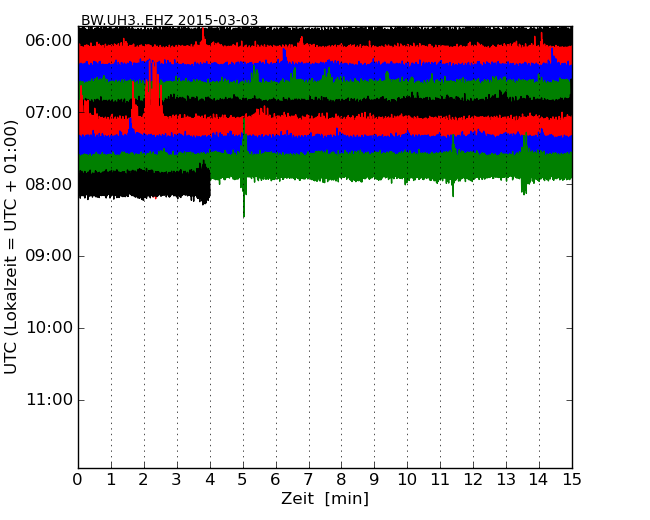Viewport: 650px width, 520px height.
Task: Click the 09:00 y-axis label
Action: pos(49,256)
